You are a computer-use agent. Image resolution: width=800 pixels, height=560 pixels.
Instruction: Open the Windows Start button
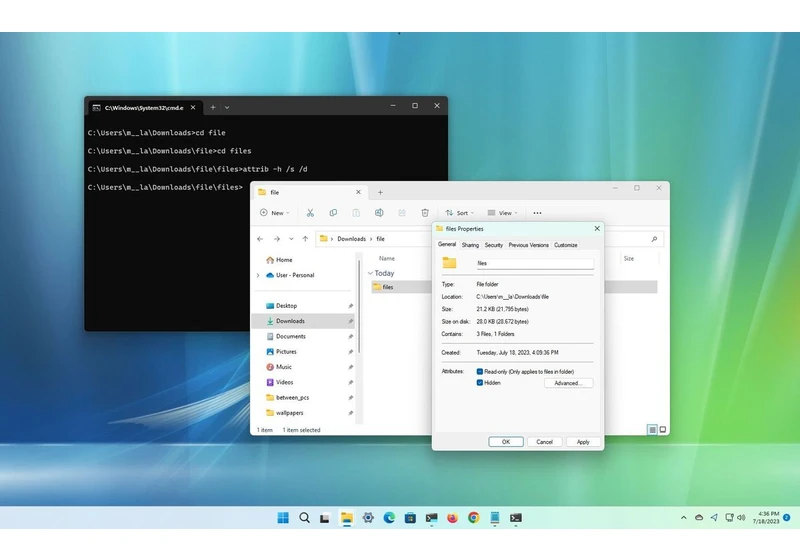point(283,518)
